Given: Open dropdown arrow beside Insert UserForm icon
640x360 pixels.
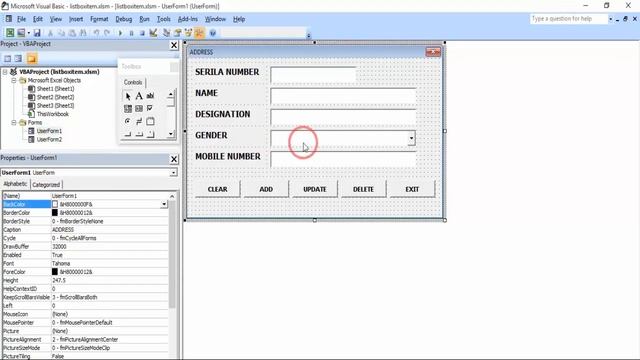Looking at the screenshot, I should tap(29, 33).
